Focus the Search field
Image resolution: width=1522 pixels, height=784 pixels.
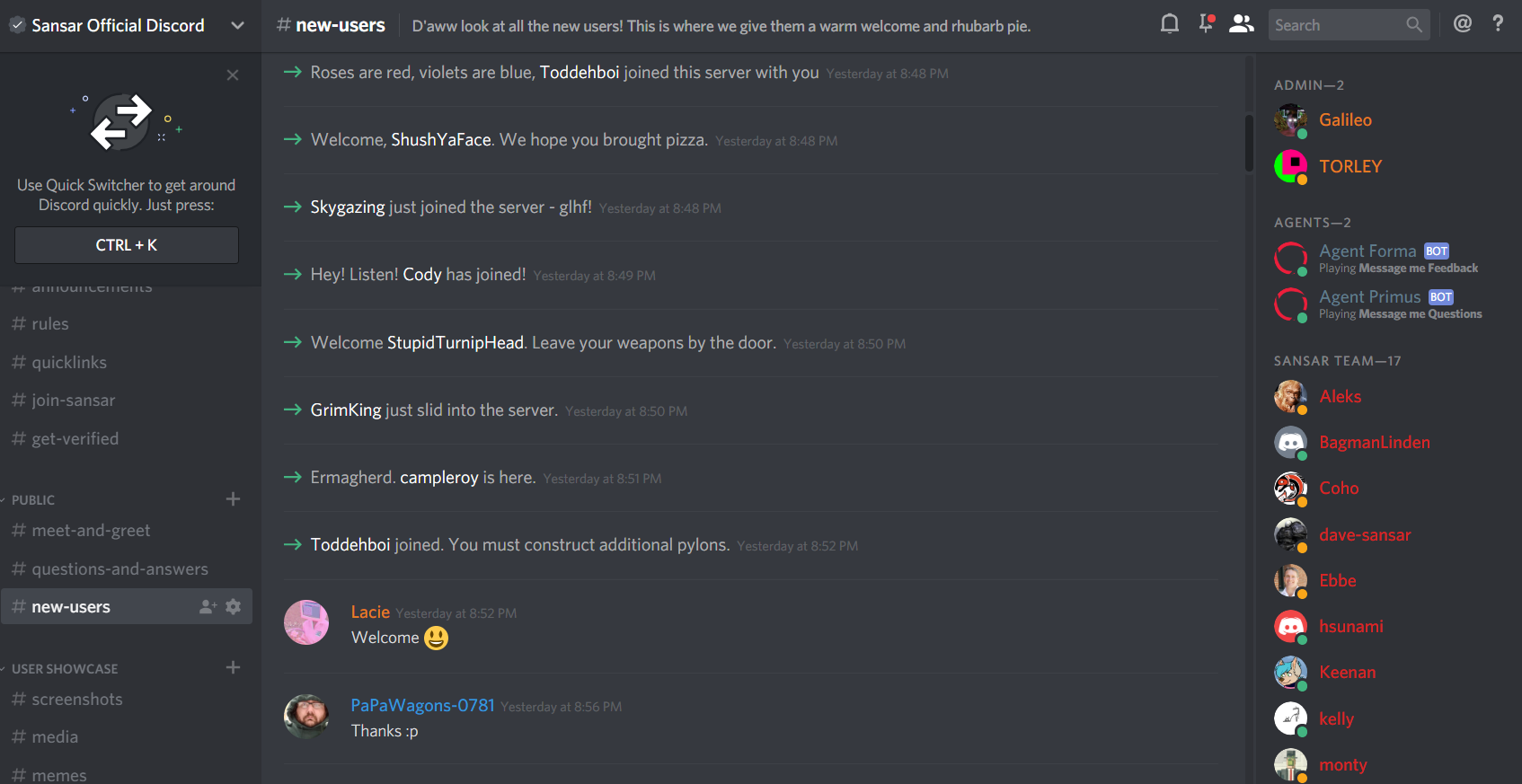click(1336, 25)
